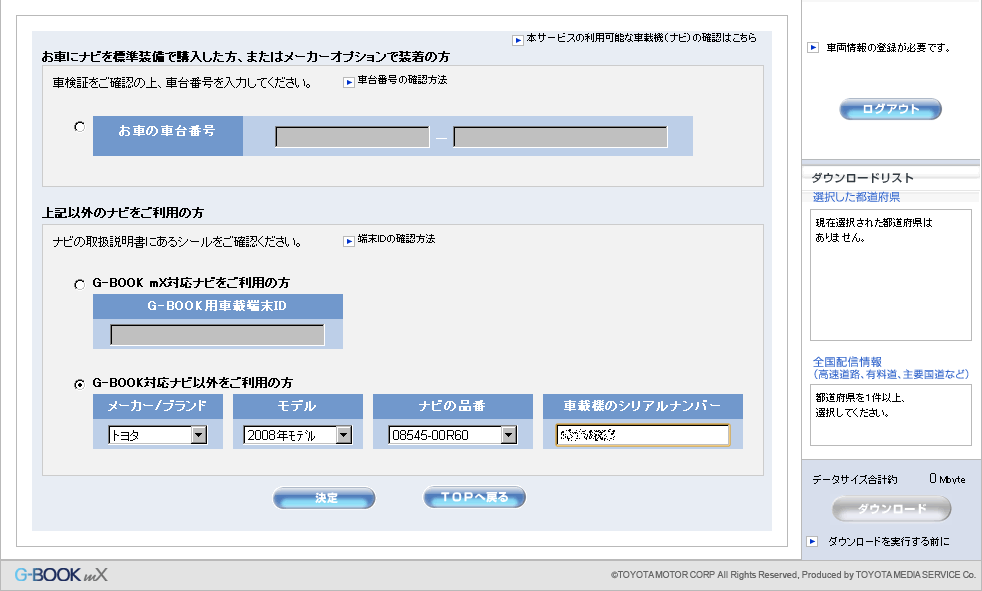Click the G-BOOK用車載端末ID header
The image size is (982, 591).
pos(217,306)
